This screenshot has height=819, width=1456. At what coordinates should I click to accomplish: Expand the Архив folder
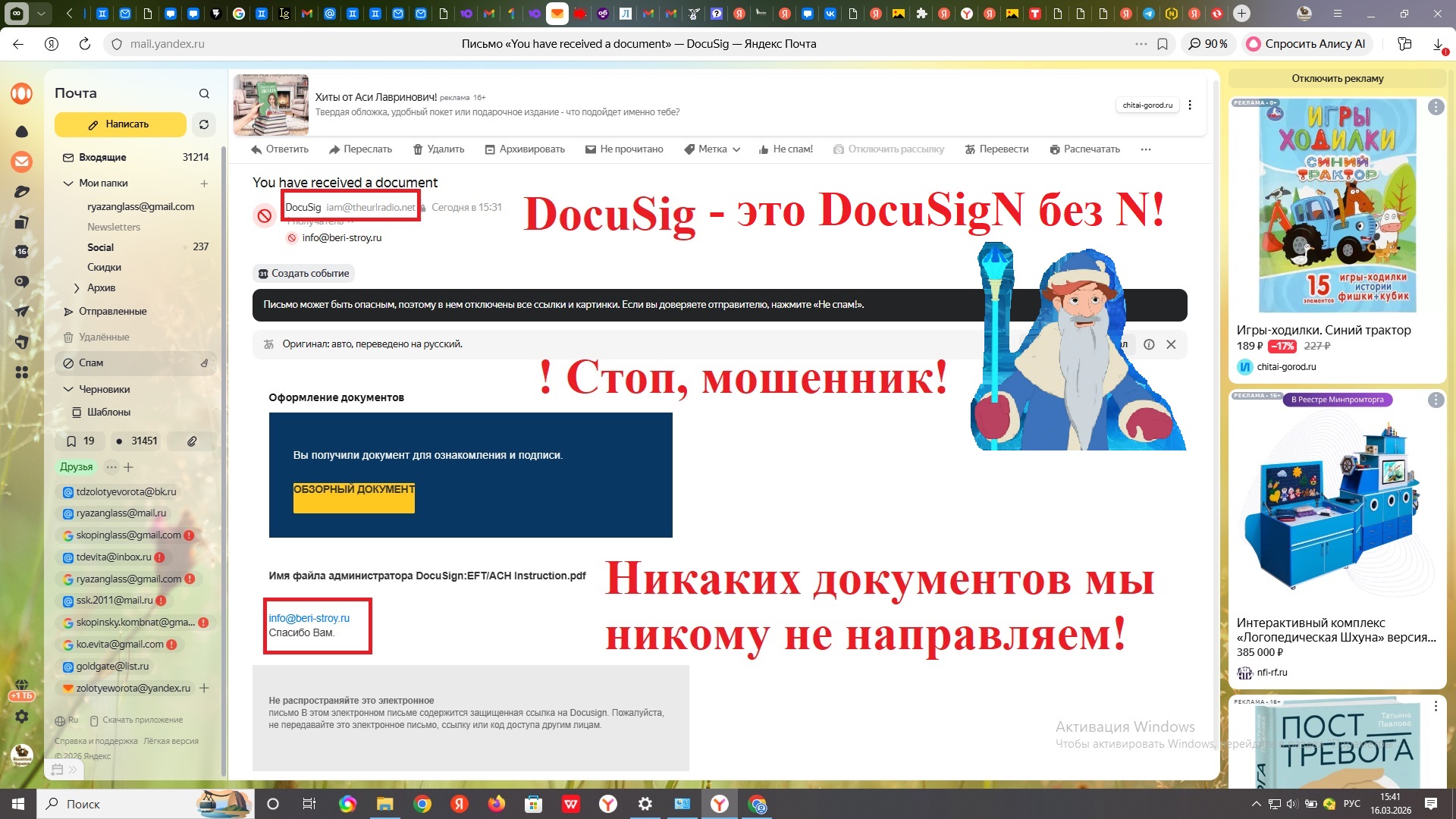77,288
